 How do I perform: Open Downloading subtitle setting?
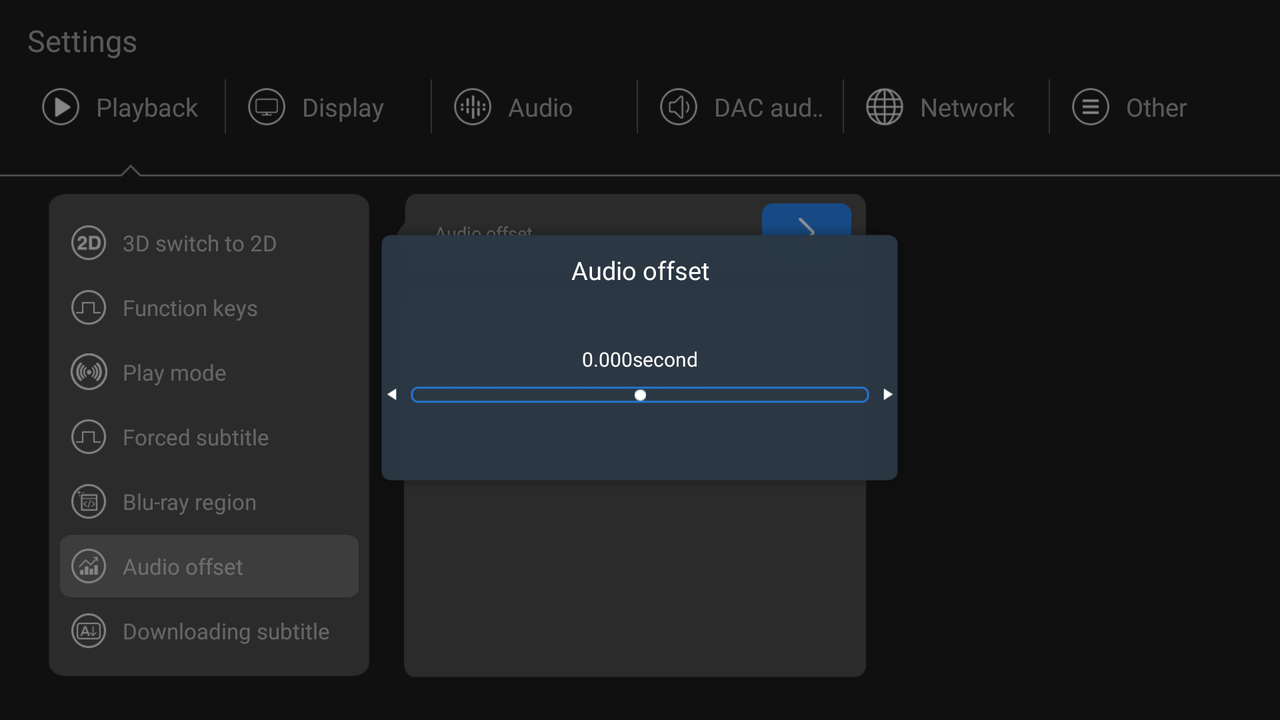tap(209, 631)
